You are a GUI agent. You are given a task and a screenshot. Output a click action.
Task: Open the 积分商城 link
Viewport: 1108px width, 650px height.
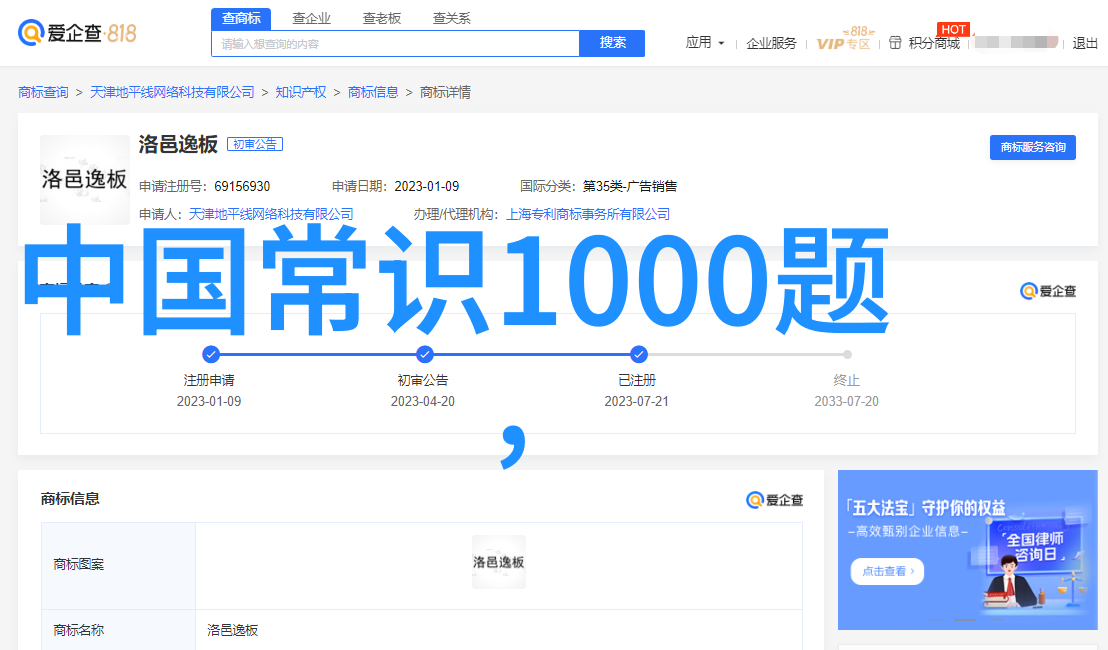[x=934, y=44]
